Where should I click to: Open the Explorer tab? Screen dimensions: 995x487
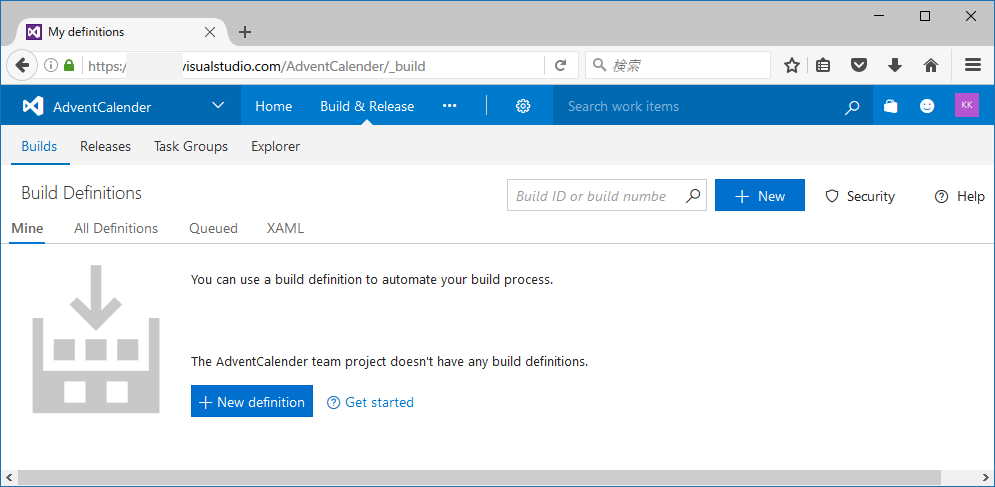click(275, 147)
